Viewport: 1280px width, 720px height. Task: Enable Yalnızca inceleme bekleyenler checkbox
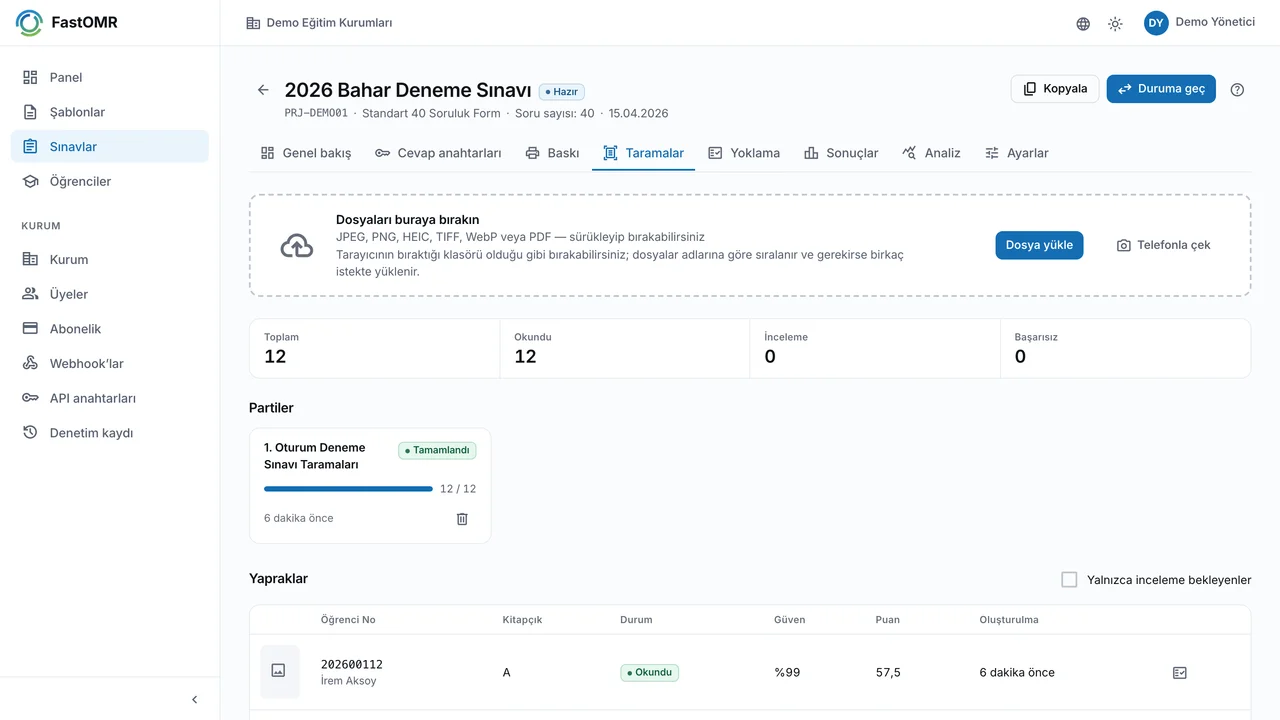(x=1069, y=580)
